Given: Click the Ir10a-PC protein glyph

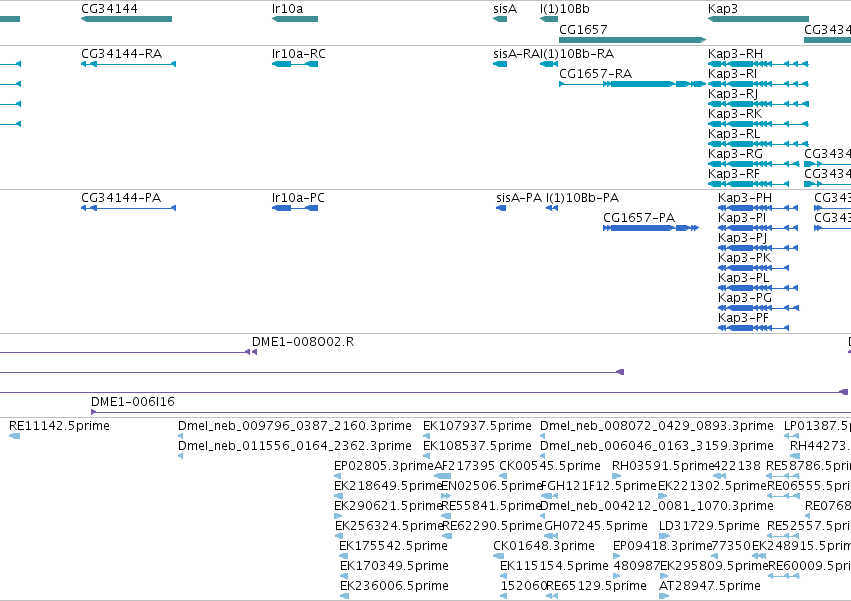Looking at the screenshot, I should pyautogui.click(x=295, y=208).
